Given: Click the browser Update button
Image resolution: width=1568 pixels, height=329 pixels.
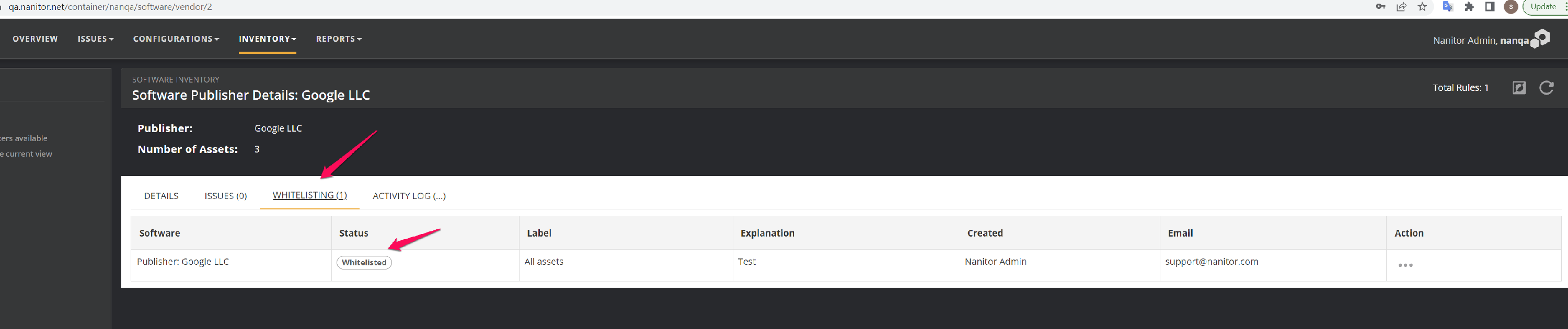Looking at the screenshot, I should click(1543, 7).
